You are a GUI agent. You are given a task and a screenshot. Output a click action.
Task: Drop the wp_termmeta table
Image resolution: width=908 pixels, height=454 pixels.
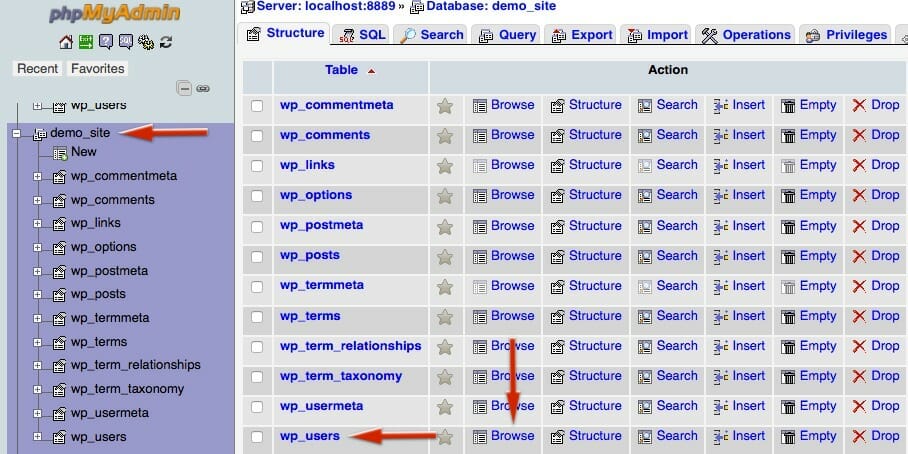click(876, 285)
